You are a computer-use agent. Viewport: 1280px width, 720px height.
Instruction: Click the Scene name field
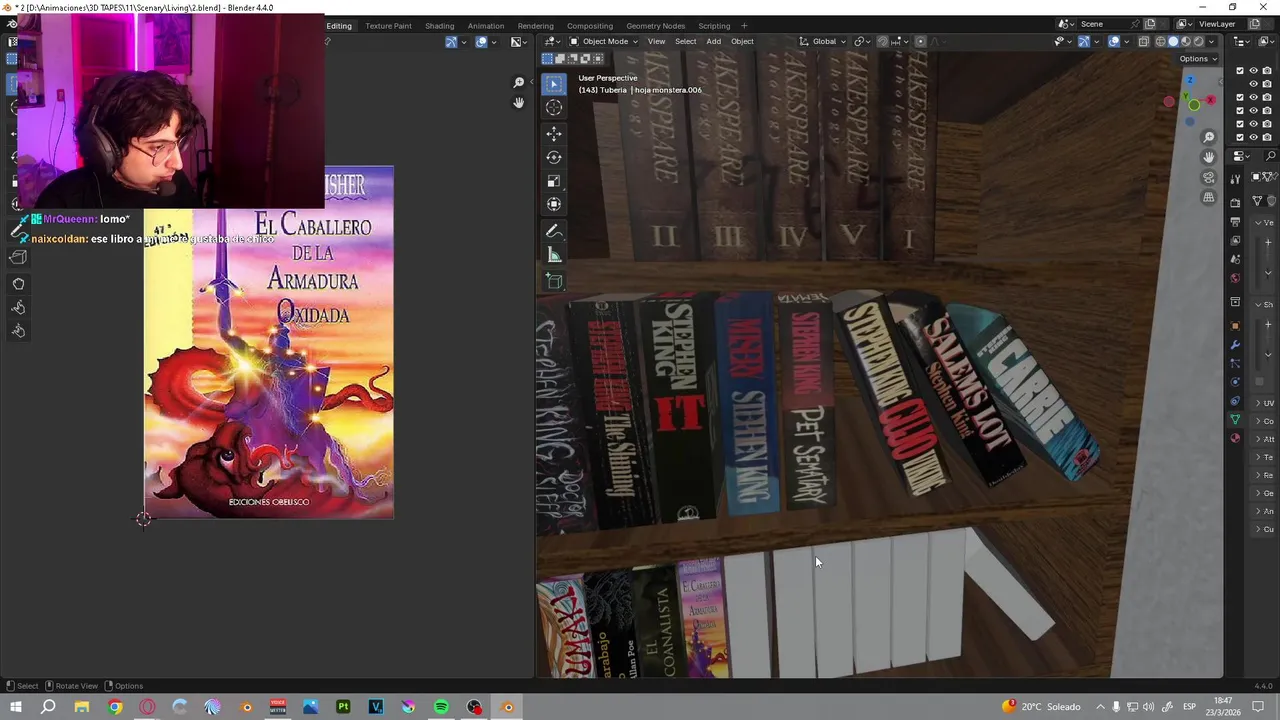[x=1105, y=24]
